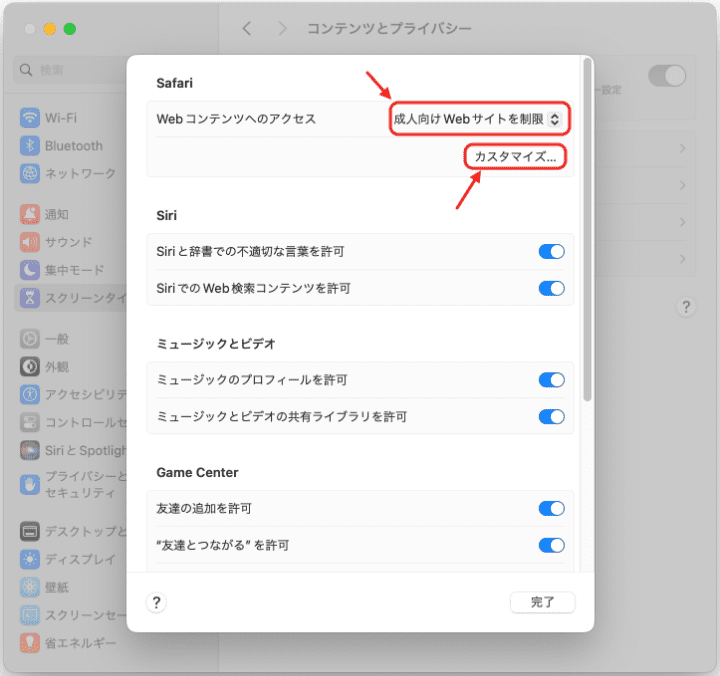Go back with the left chevron

coord(247,28)
